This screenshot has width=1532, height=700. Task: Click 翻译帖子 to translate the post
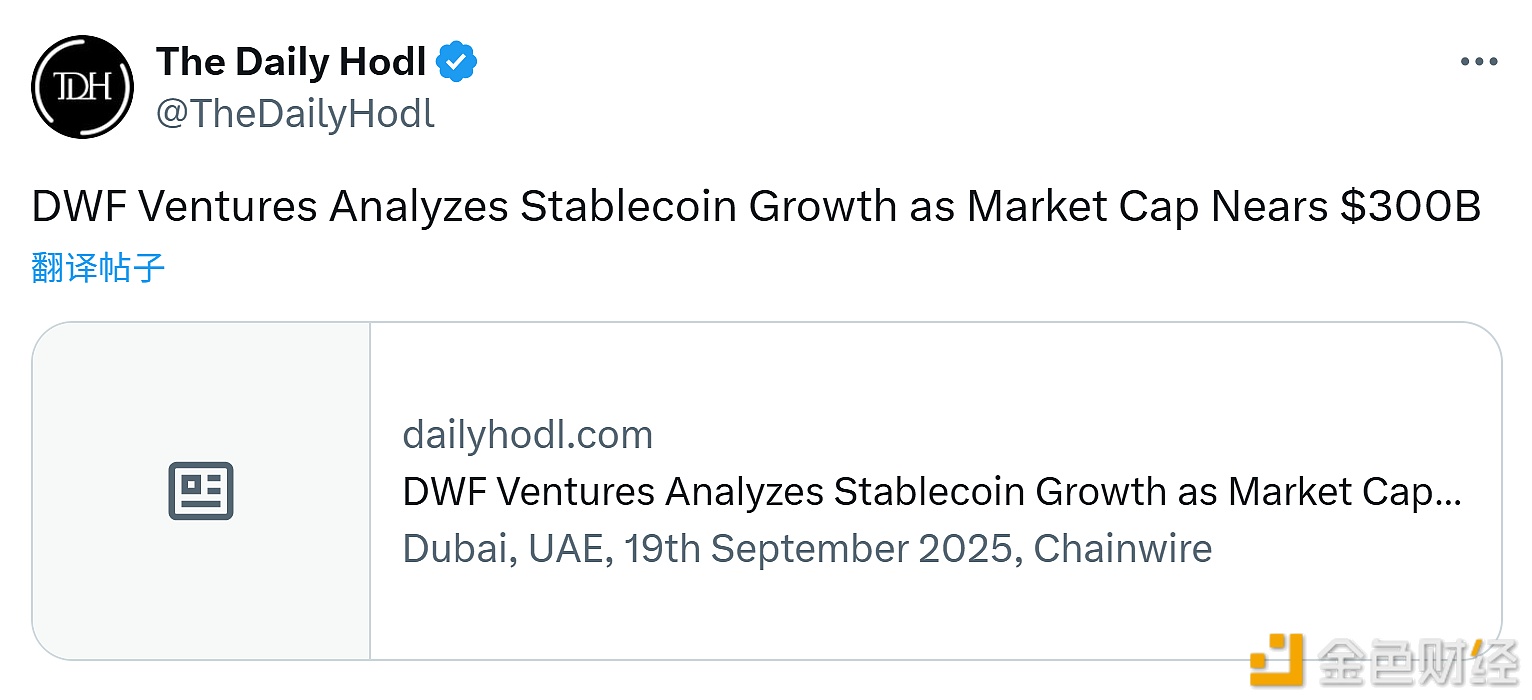click(x=98, y=267)
